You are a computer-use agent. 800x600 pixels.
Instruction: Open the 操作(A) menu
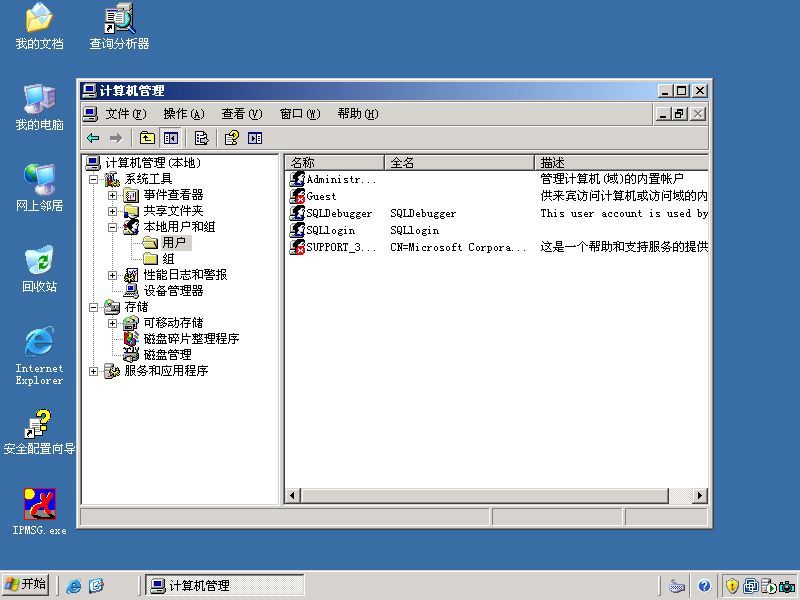[184, 114]
